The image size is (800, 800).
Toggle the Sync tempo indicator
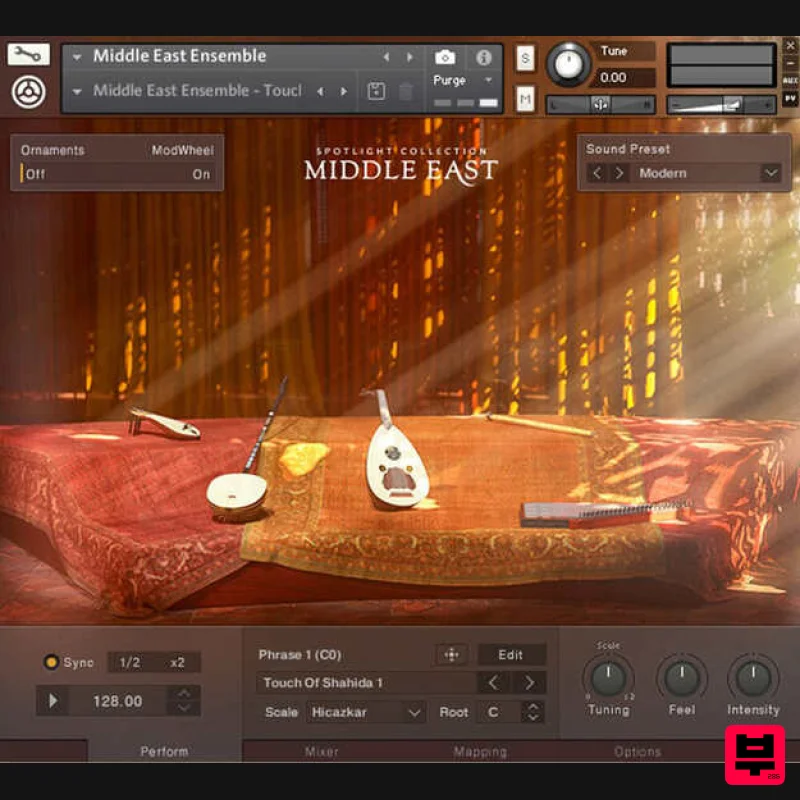click(x=51, y=662)
